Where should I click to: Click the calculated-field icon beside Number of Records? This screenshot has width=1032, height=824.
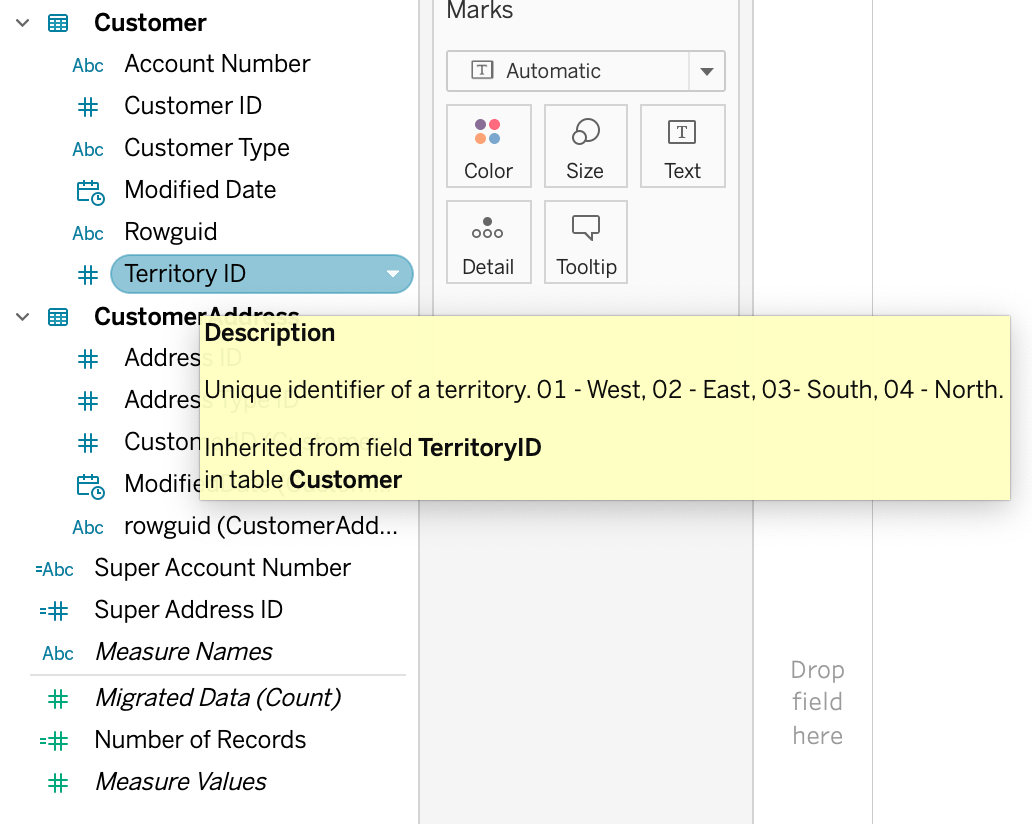coord(54,741)
